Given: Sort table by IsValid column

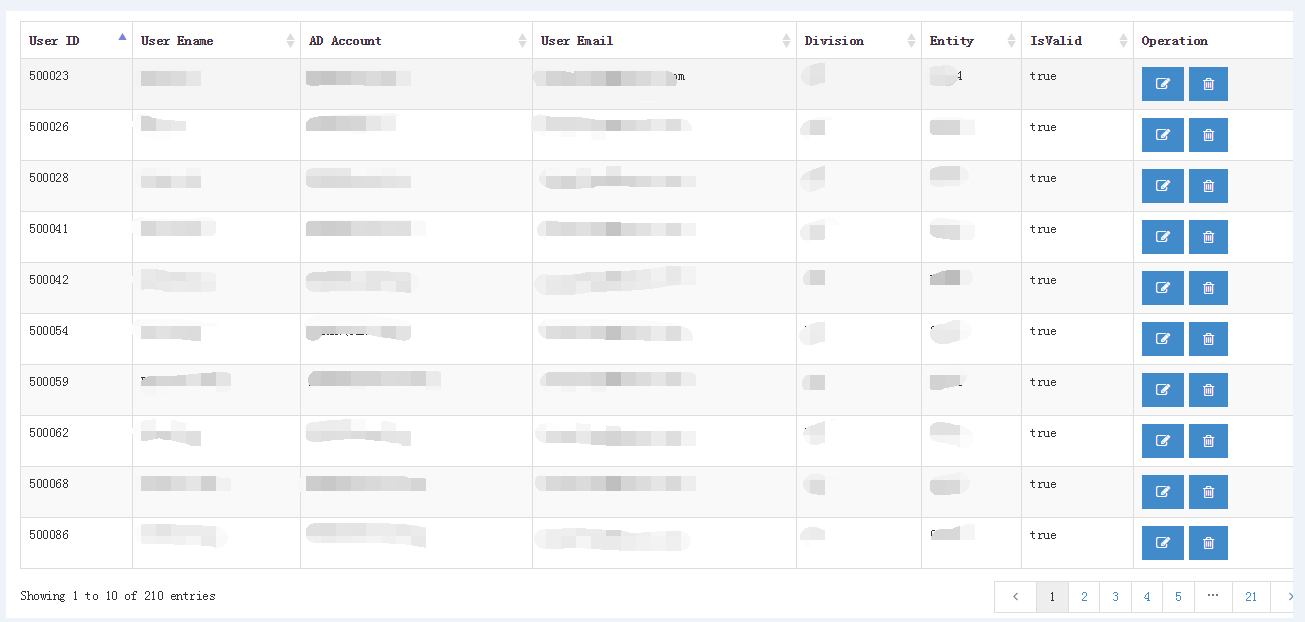Looking at the screenshot, I should click(1077, 41).
